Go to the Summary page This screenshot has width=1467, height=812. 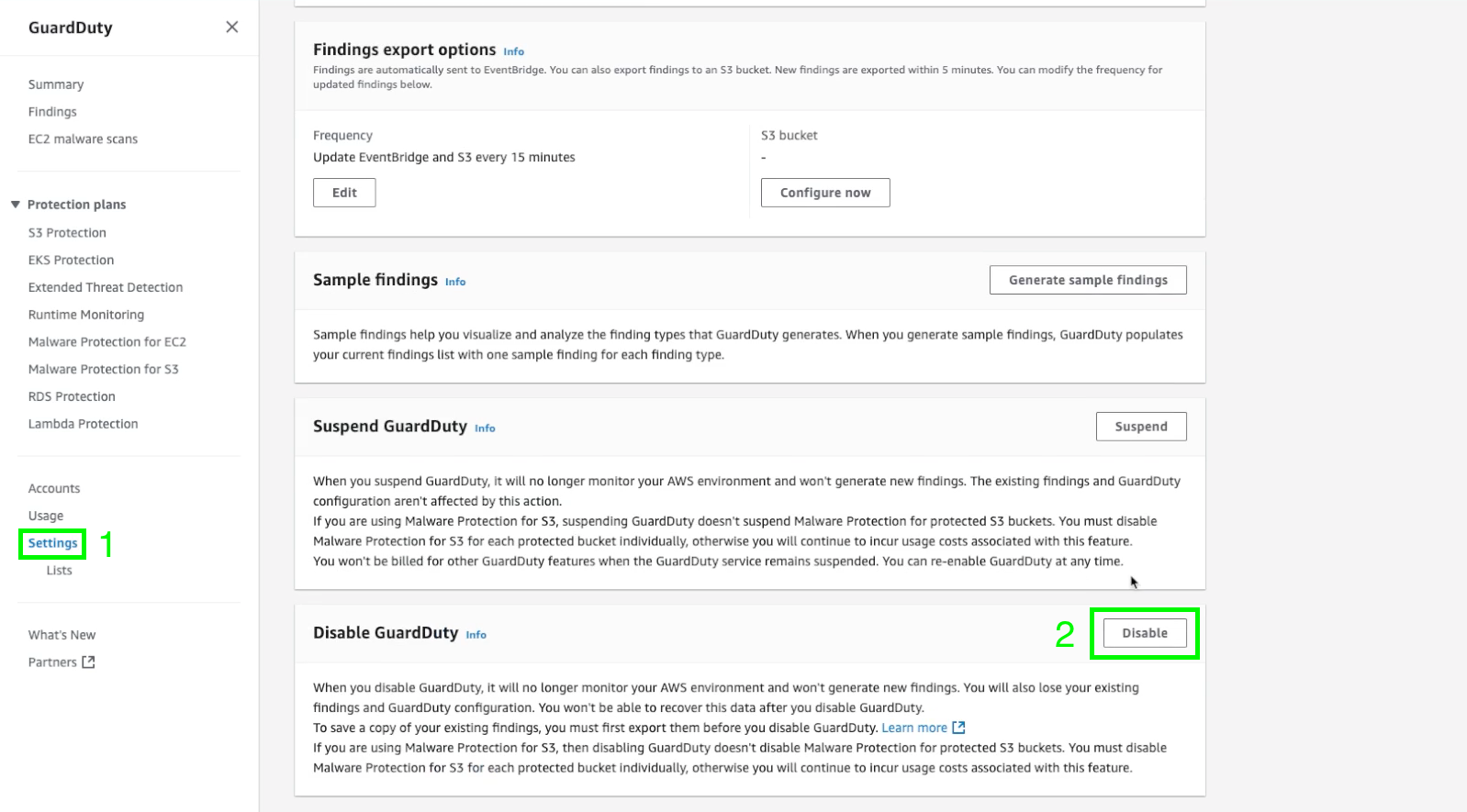pos(56,84)
